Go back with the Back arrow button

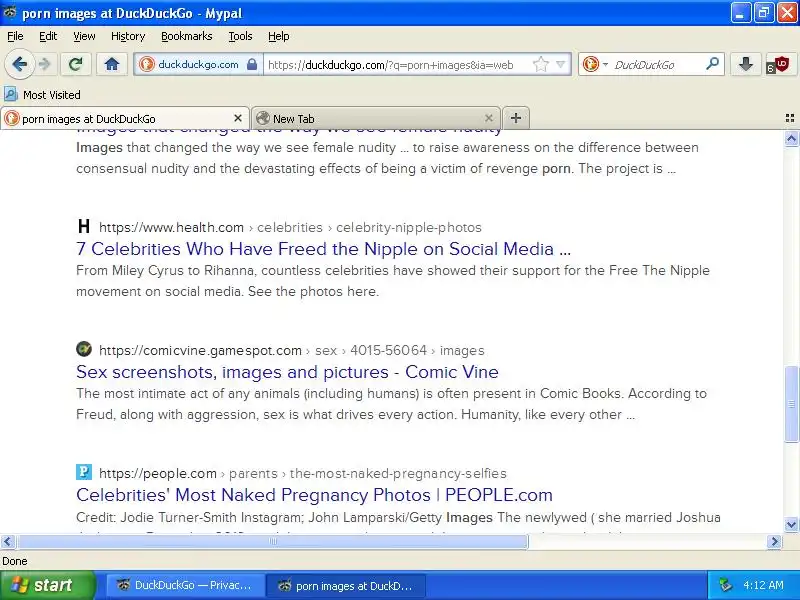click(19, 65)
